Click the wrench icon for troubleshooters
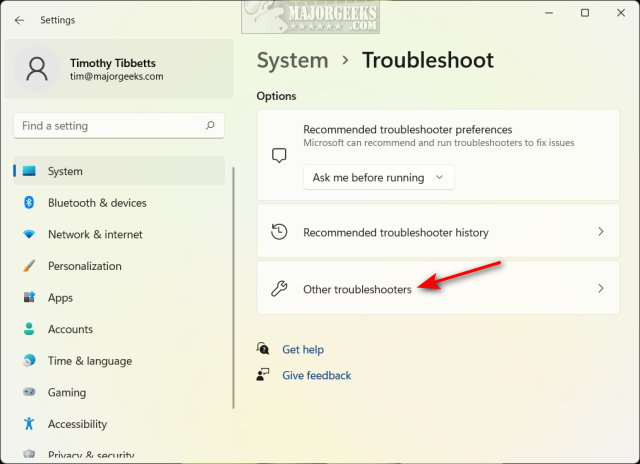 tap(279, 289)
